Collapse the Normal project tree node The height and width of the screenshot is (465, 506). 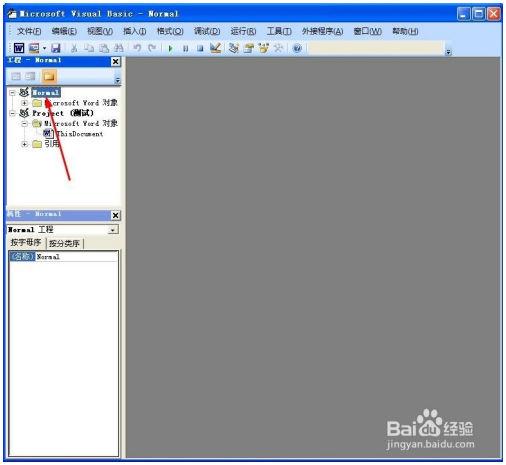(12, 93)
